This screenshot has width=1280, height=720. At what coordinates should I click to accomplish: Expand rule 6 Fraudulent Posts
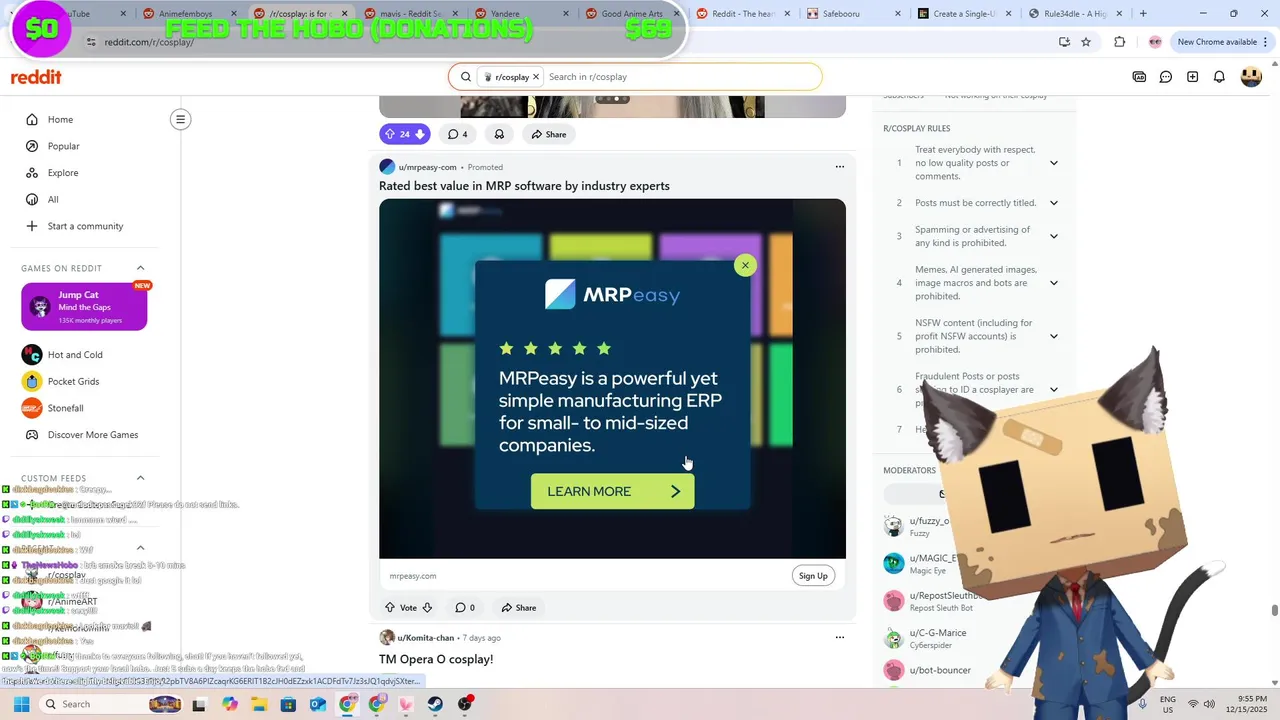pos(1053,390)
